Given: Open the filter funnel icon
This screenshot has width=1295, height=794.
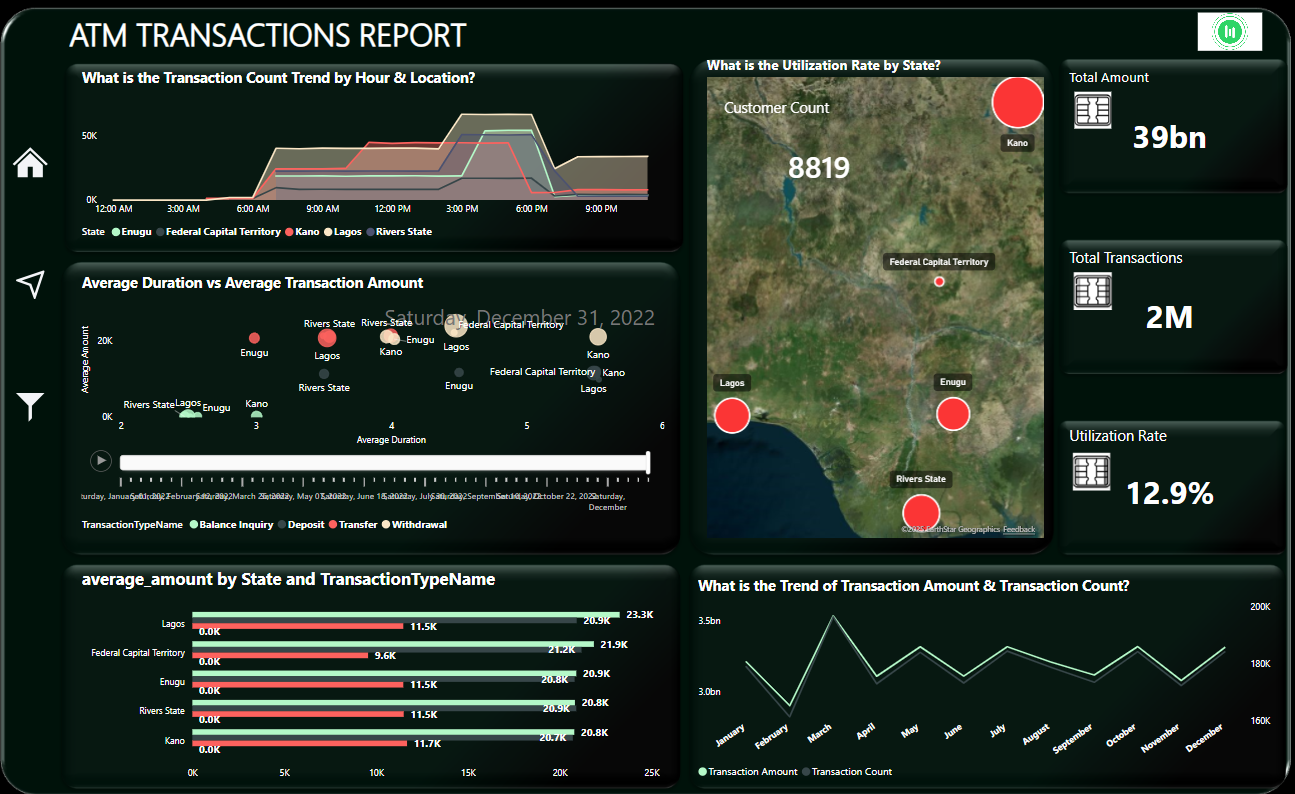Looking at the screenshot, I should [30, 406].
